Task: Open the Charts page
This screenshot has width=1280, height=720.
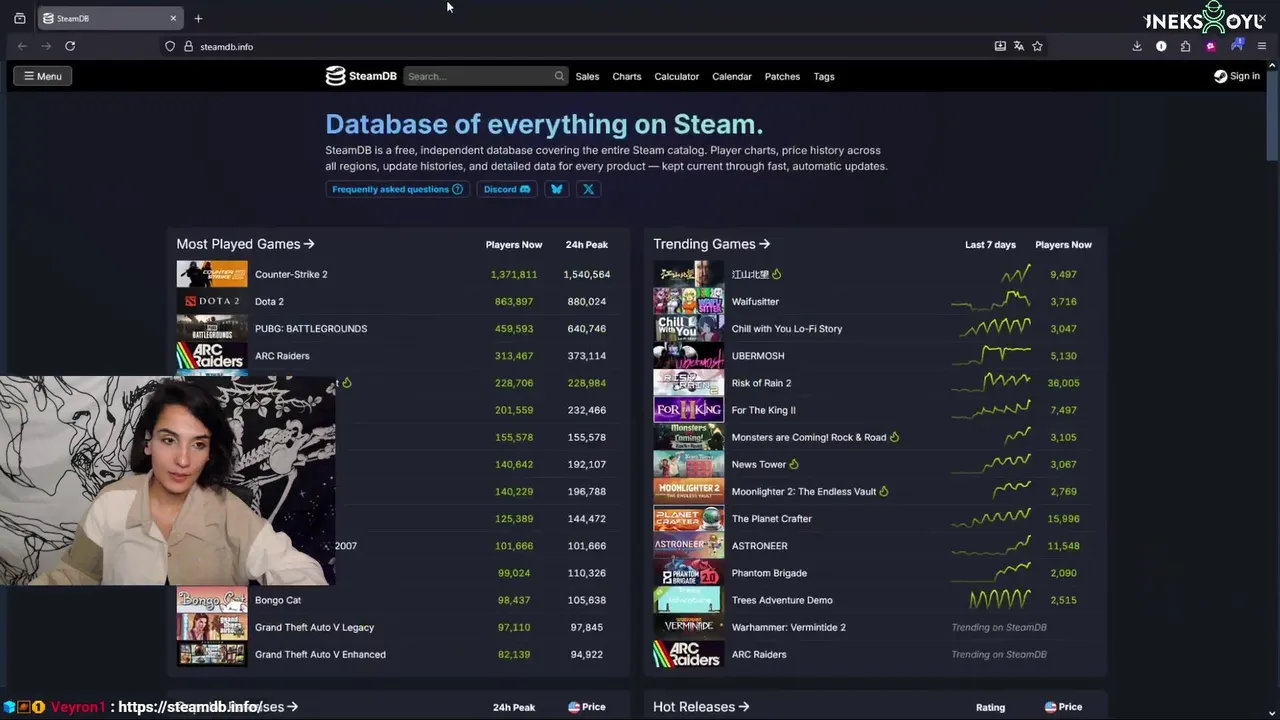Action: [627, 76]
